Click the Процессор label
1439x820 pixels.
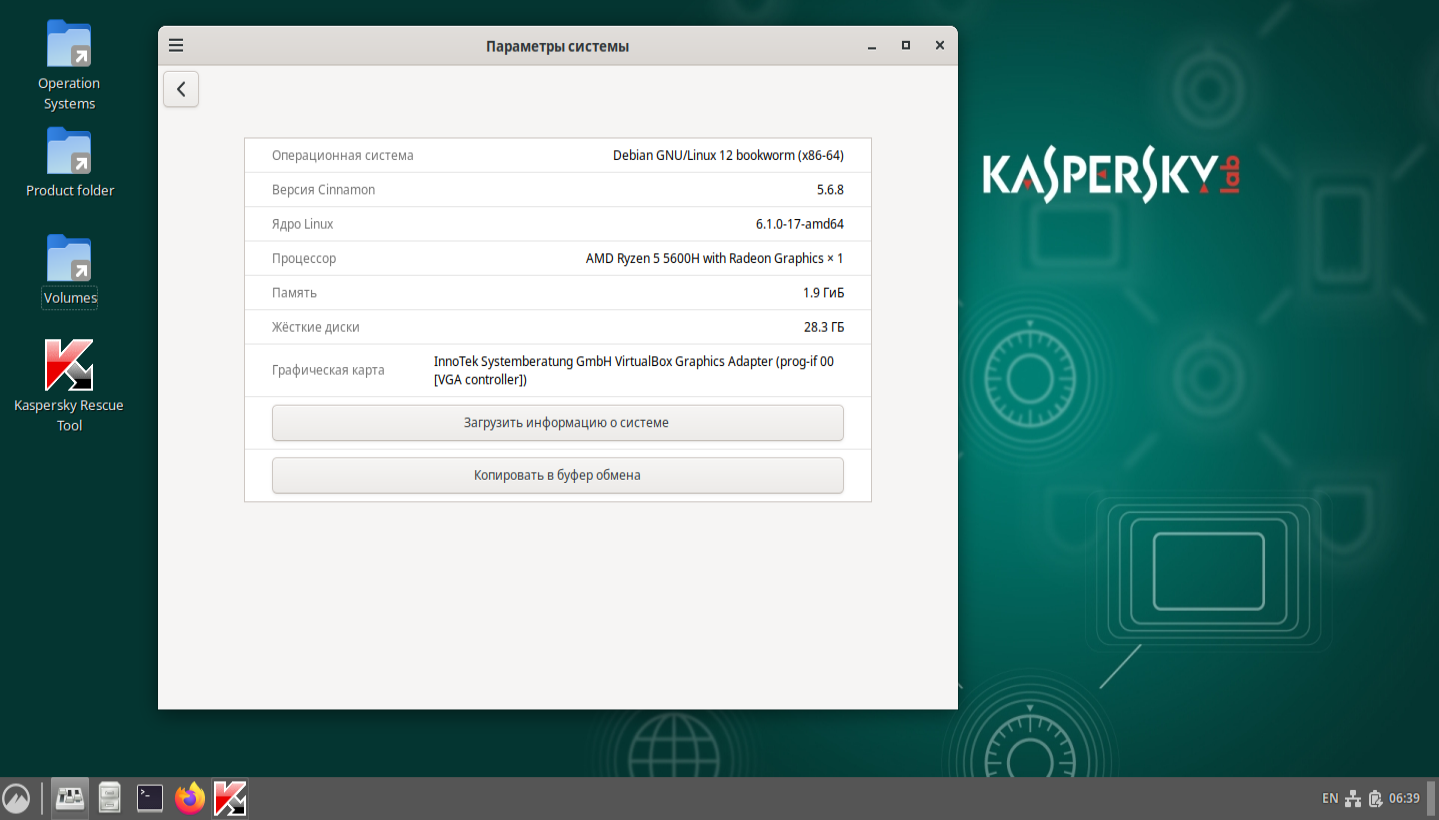[304, 258]
